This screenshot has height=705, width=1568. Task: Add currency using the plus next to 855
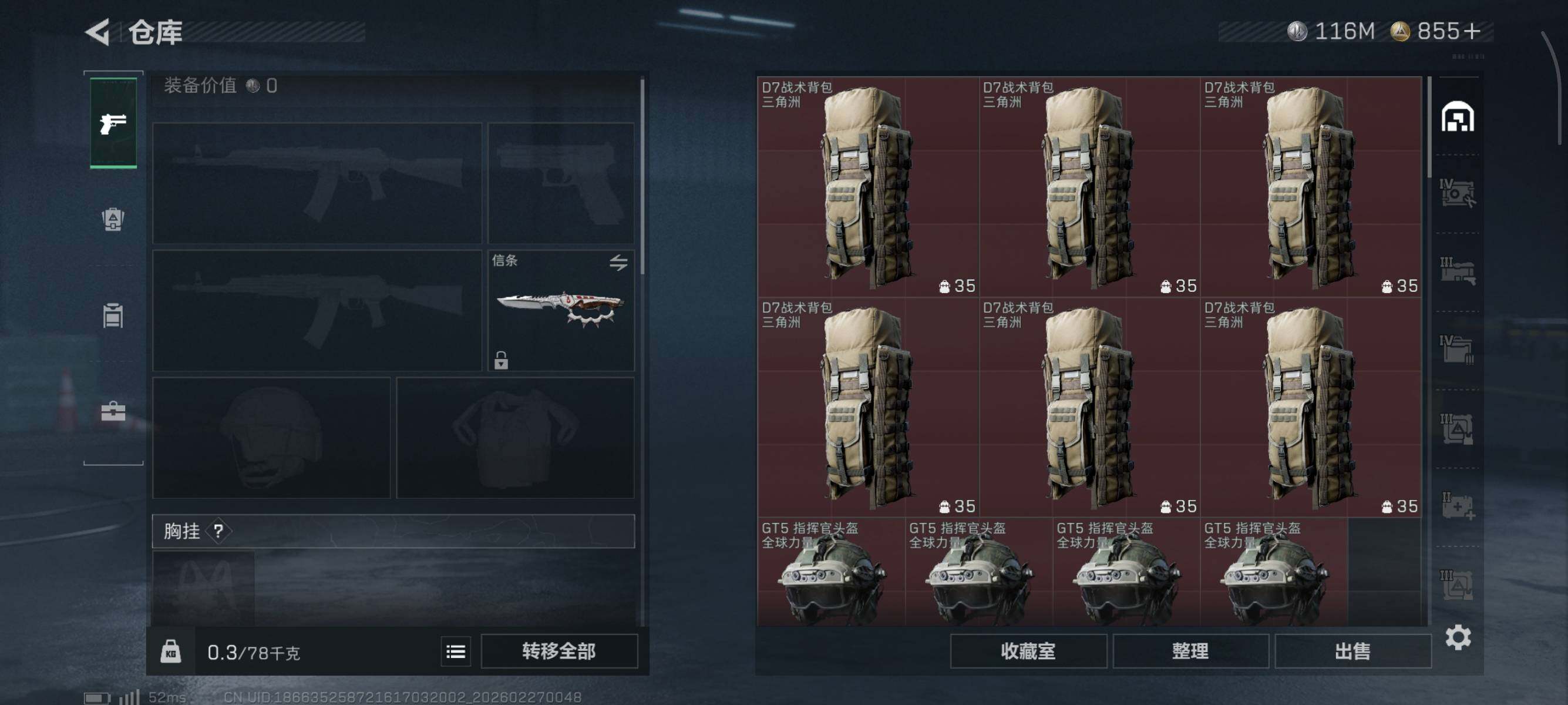pyautogui.click(x=1472, y=31)
